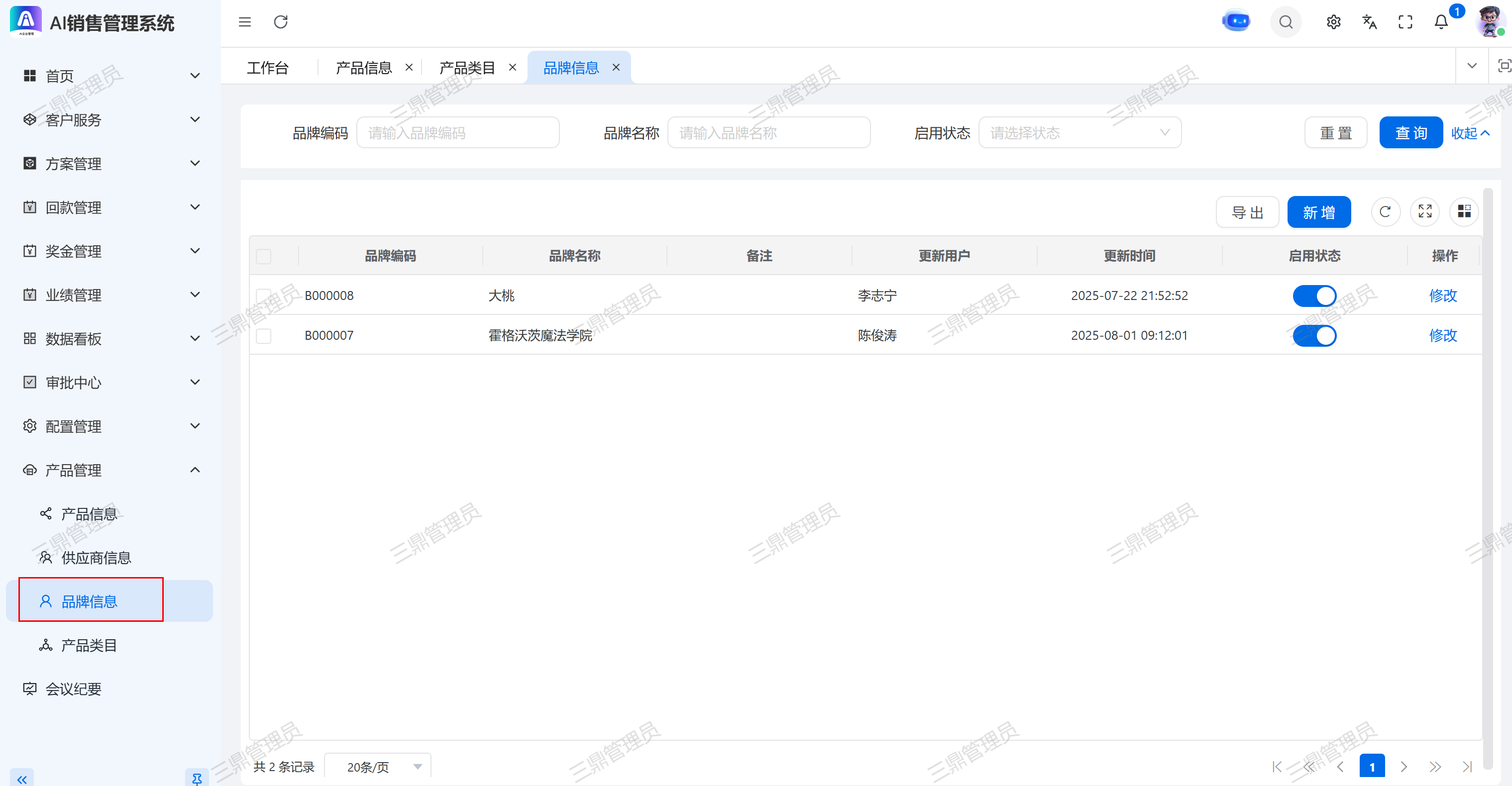Open the 20条/页 page size dropdown
The height and width of the screenshot is (786, 1512).
[x=377, y=767]
